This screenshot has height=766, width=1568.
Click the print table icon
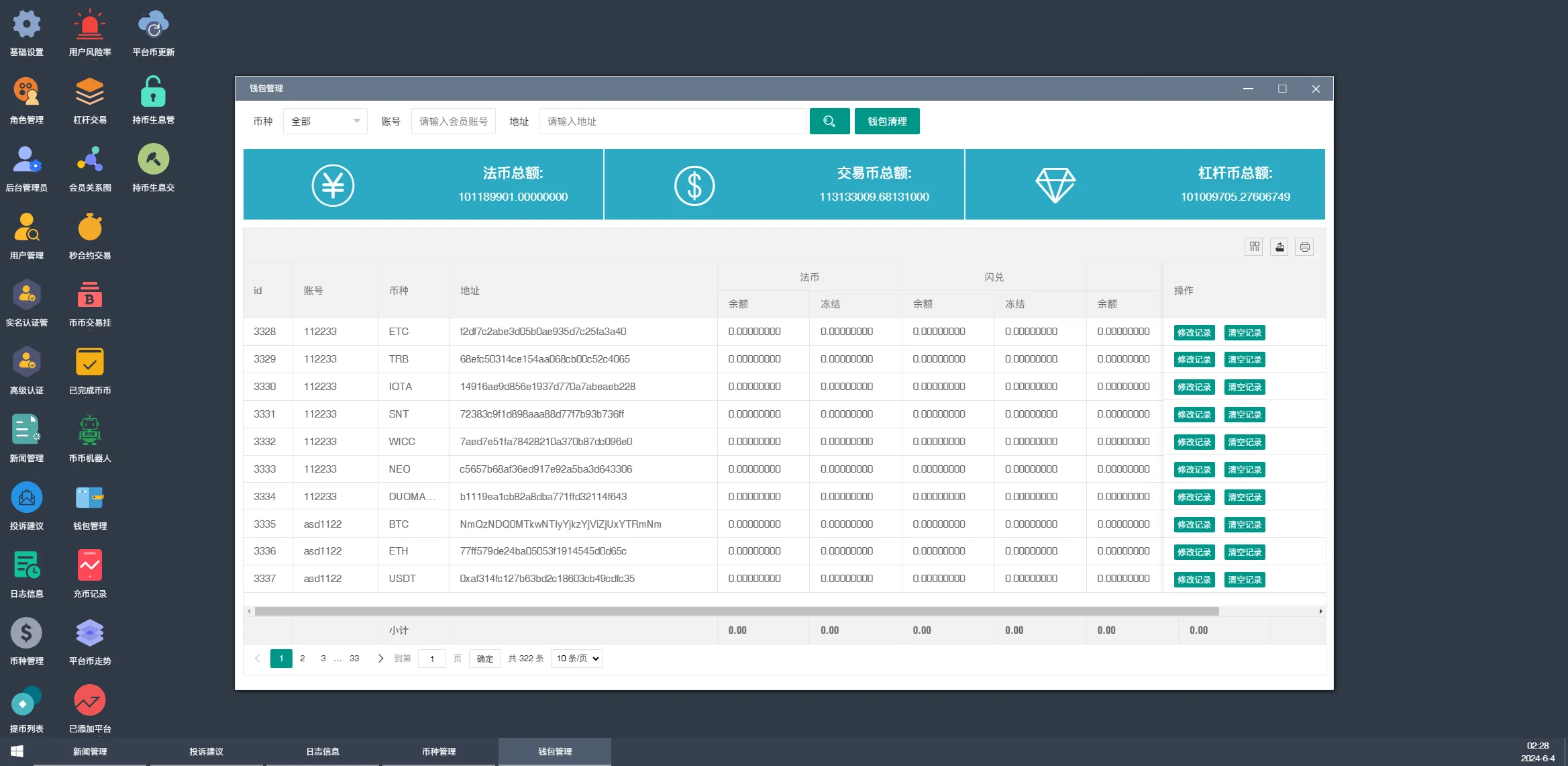(x=1304, y=247)
